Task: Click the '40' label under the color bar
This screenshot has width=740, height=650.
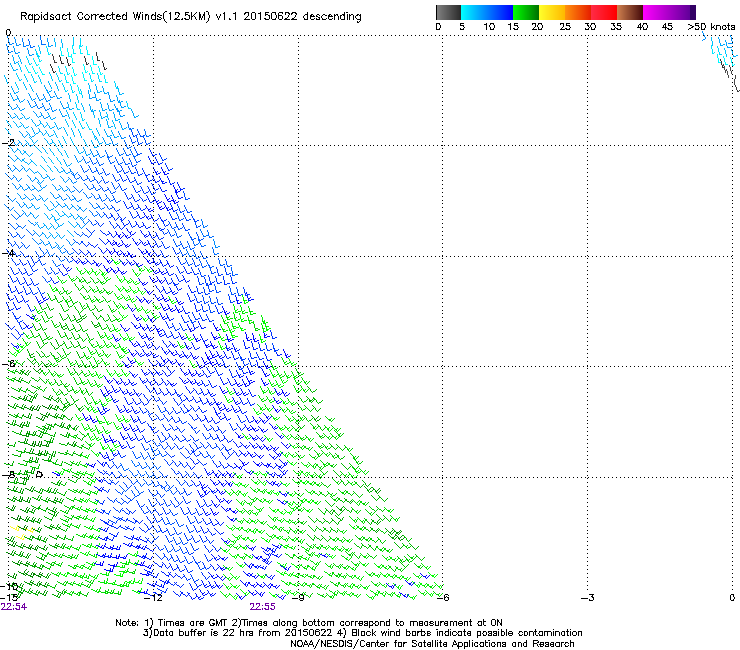Action: (642, 27)
